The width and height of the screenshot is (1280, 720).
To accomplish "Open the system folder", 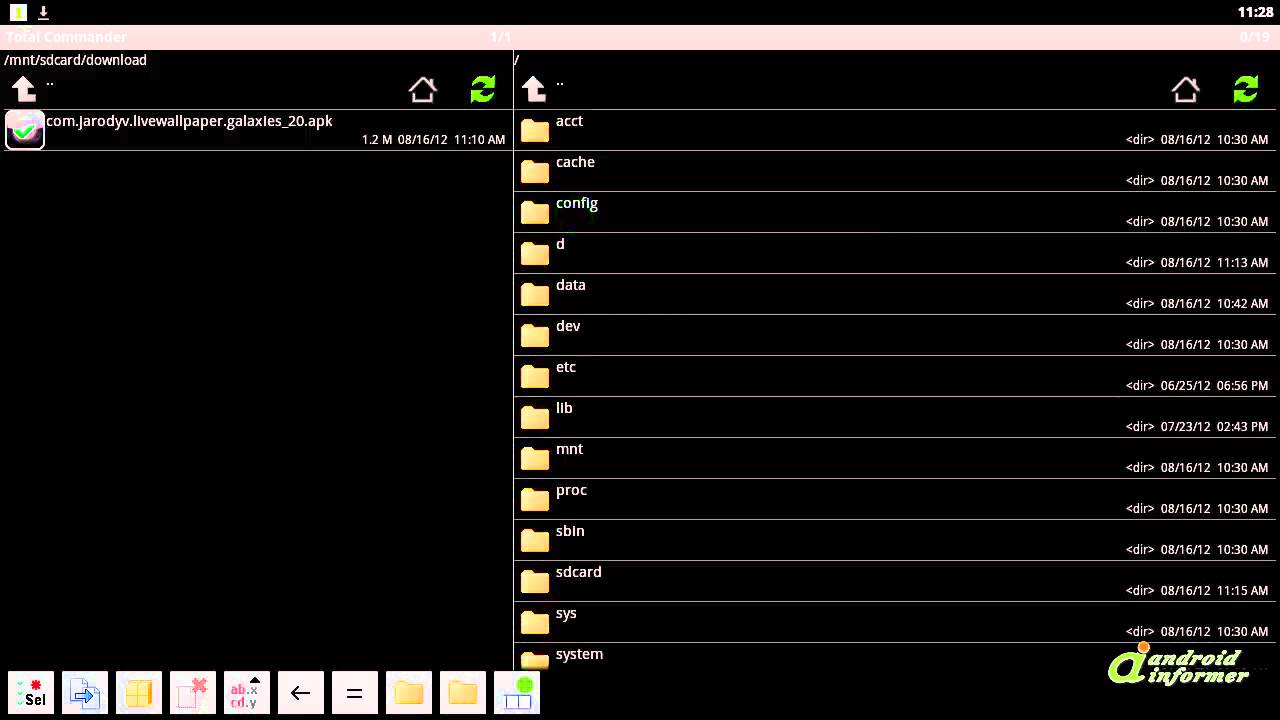I will [x=897, y=657].
